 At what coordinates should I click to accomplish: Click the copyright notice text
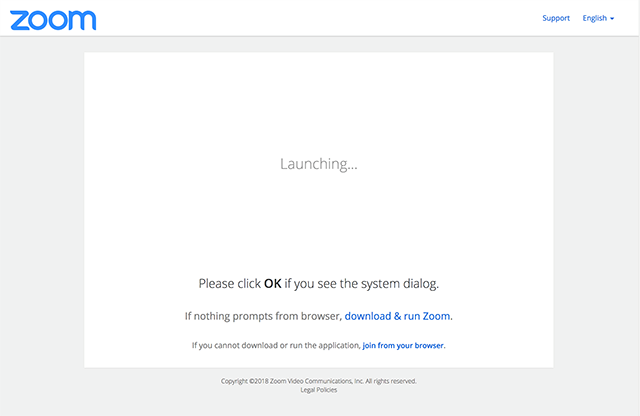319,381
